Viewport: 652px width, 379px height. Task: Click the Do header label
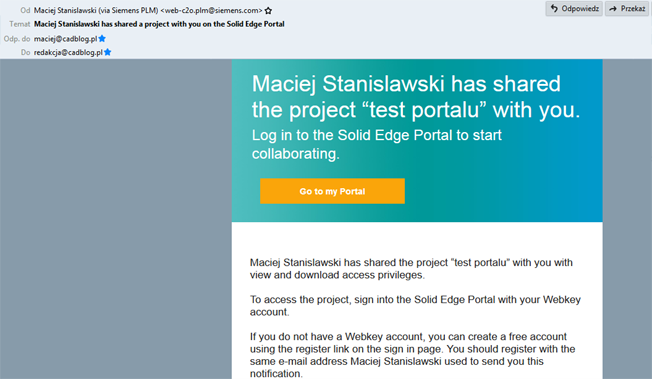pos(26,52)
